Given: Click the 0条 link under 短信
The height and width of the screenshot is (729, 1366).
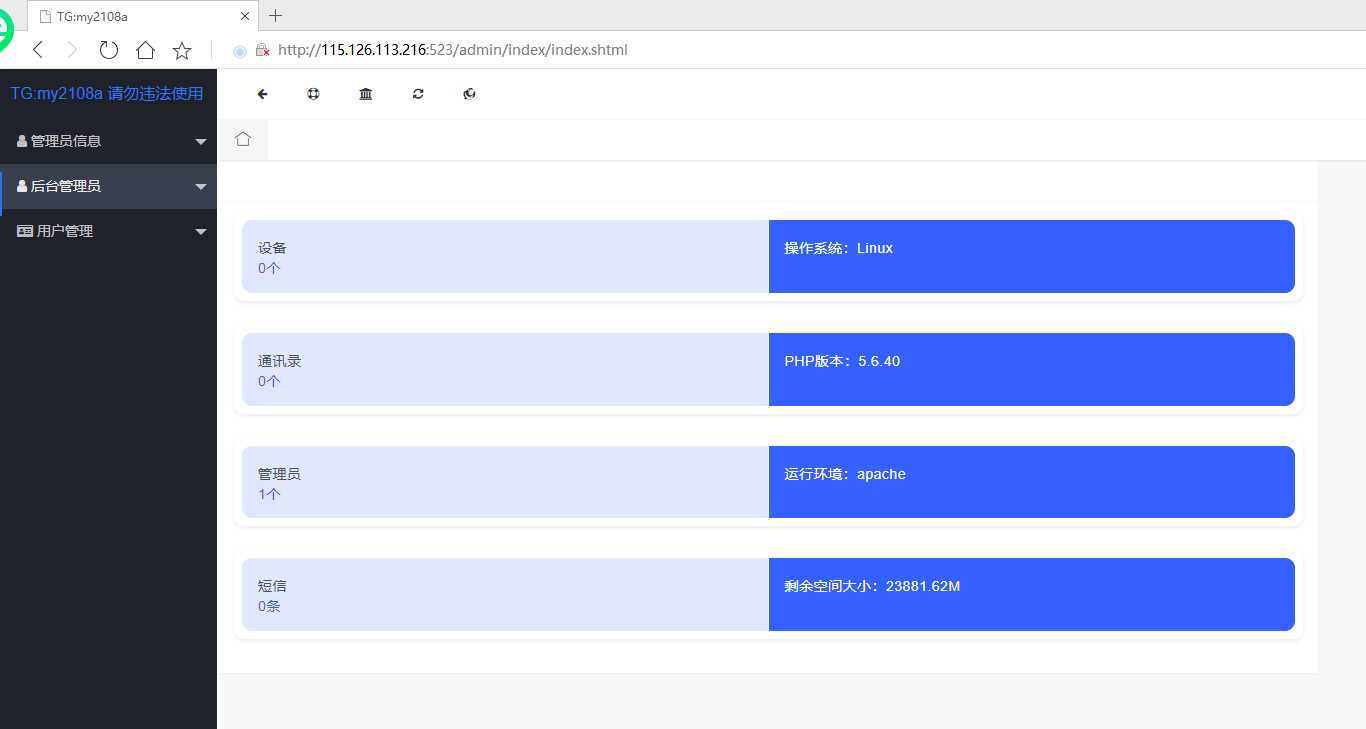Looking at the screenshot, I should coord(268,606).
